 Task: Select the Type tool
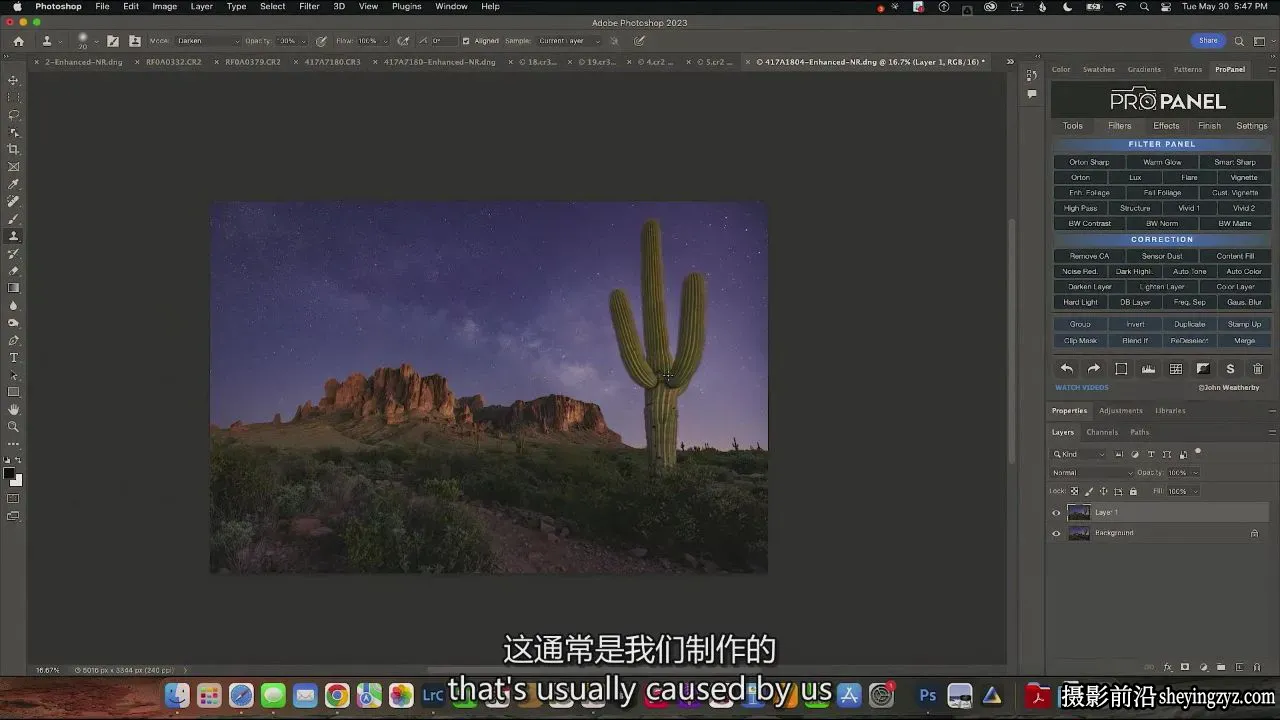pos(13,358)
